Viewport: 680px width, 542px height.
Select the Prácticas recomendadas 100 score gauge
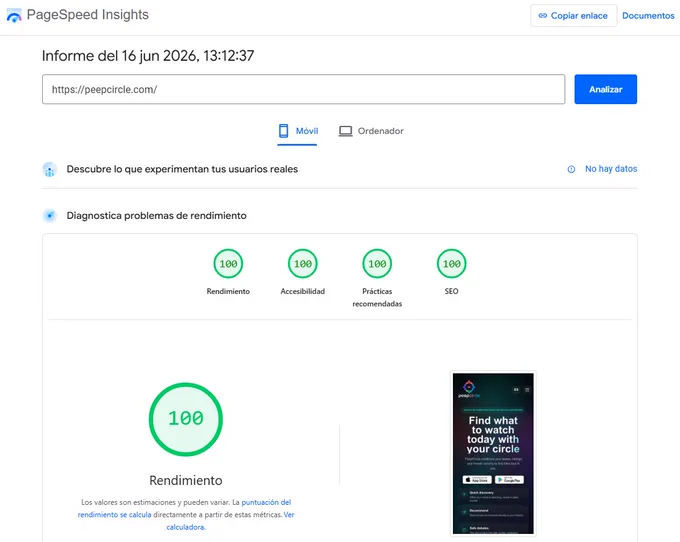click(x=377, y=264)
